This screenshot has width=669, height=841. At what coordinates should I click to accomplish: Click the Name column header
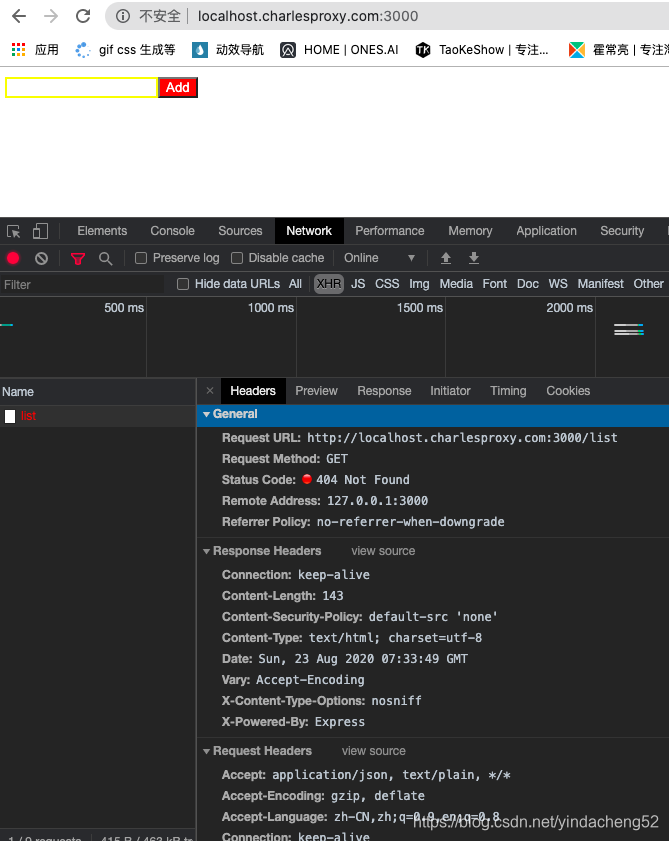pos(98,392)
